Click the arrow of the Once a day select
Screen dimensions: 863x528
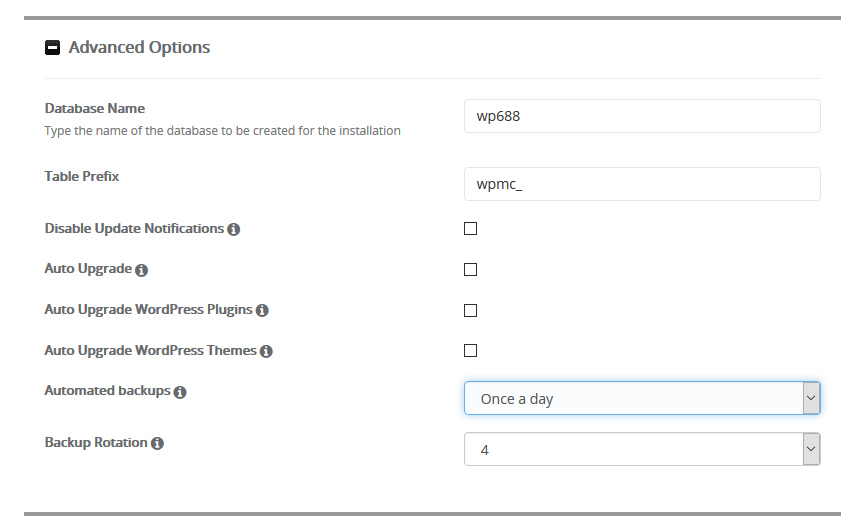coord(811,398)
